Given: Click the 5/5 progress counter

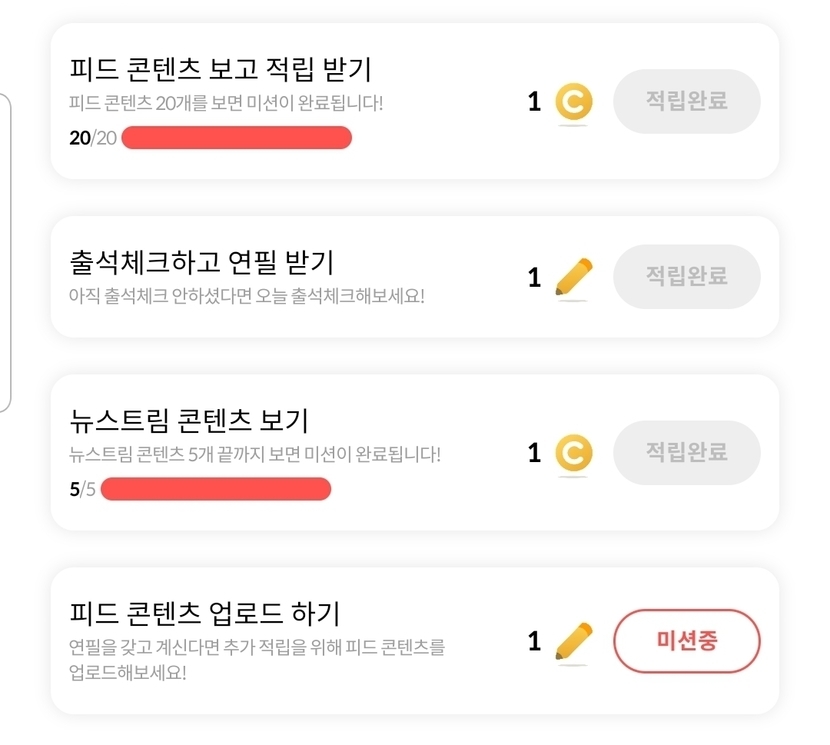Looking at the screenshot, I should point(82,489).
